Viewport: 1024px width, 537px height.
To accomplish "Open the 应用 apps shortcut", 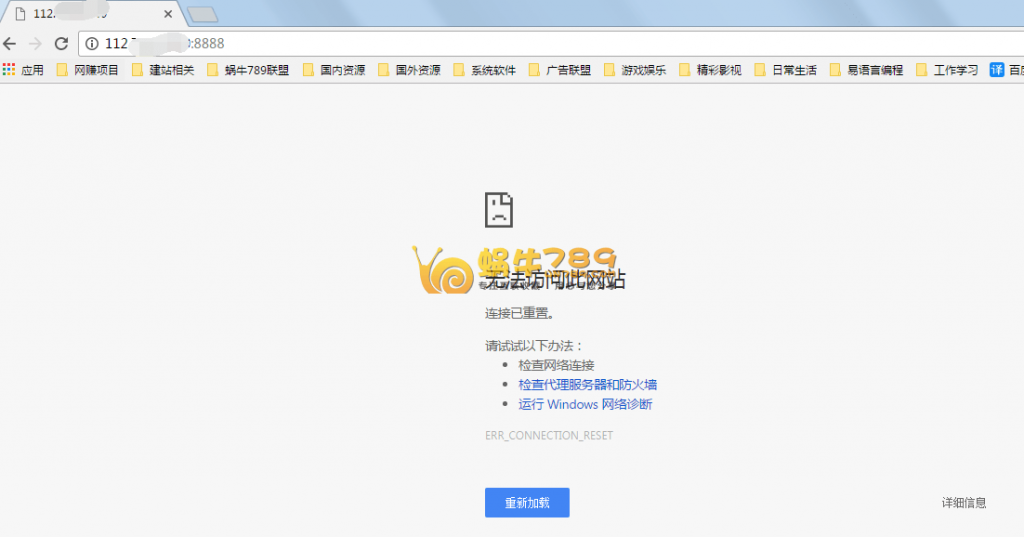I will pos(23,70).
